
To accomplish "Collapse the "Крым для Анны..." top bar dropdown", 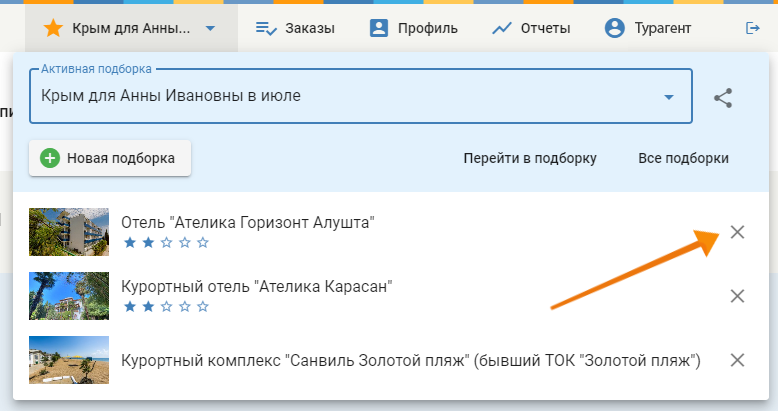I will pos(210,29).
